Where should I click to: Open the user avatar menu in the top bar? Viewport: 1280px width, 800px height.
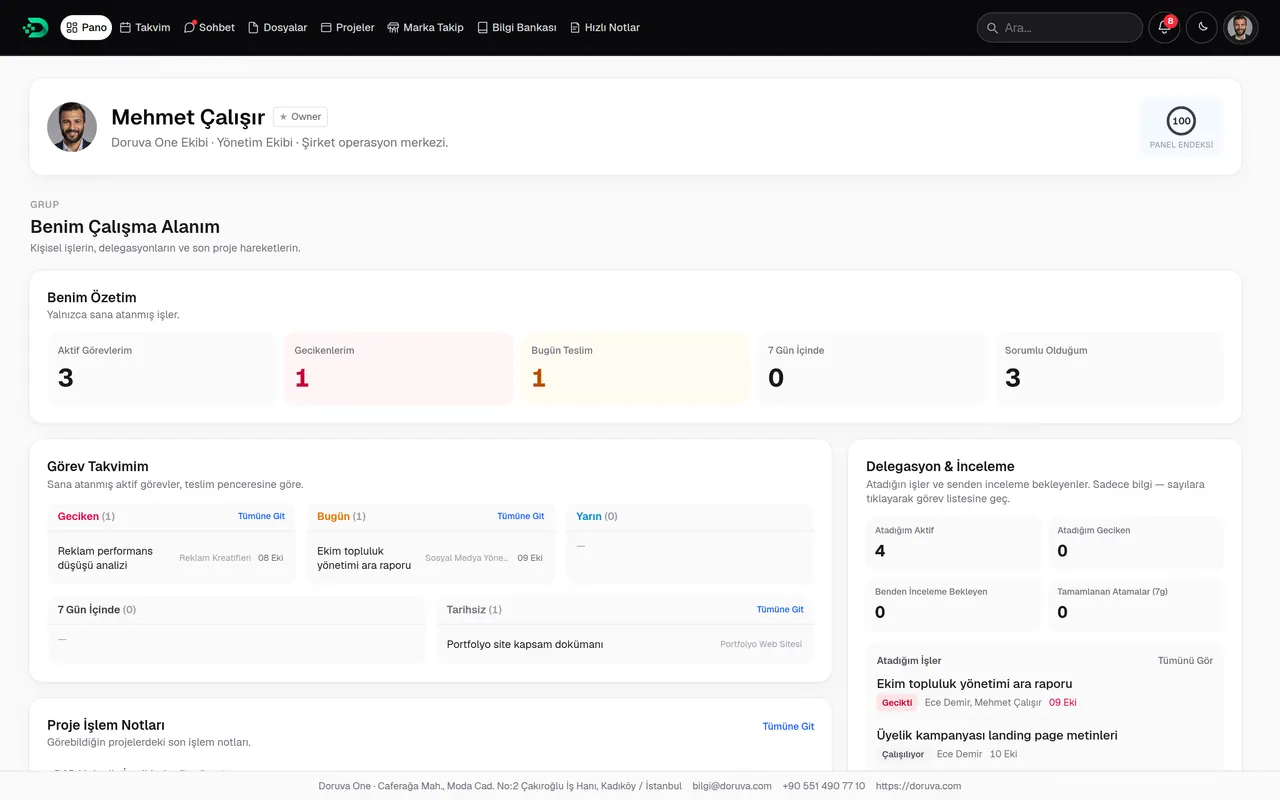tap(1240, 28)
